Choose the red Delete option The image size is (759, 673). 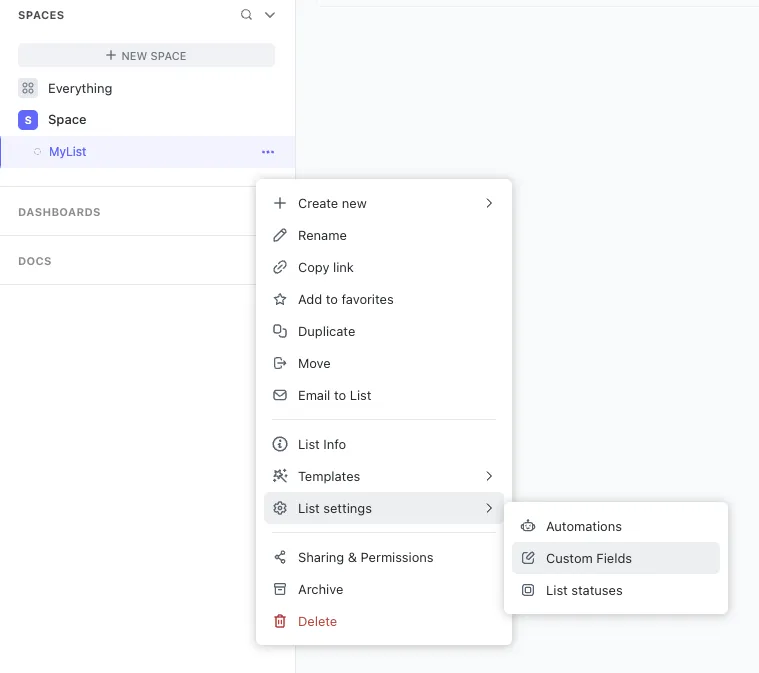click(383, 621)
